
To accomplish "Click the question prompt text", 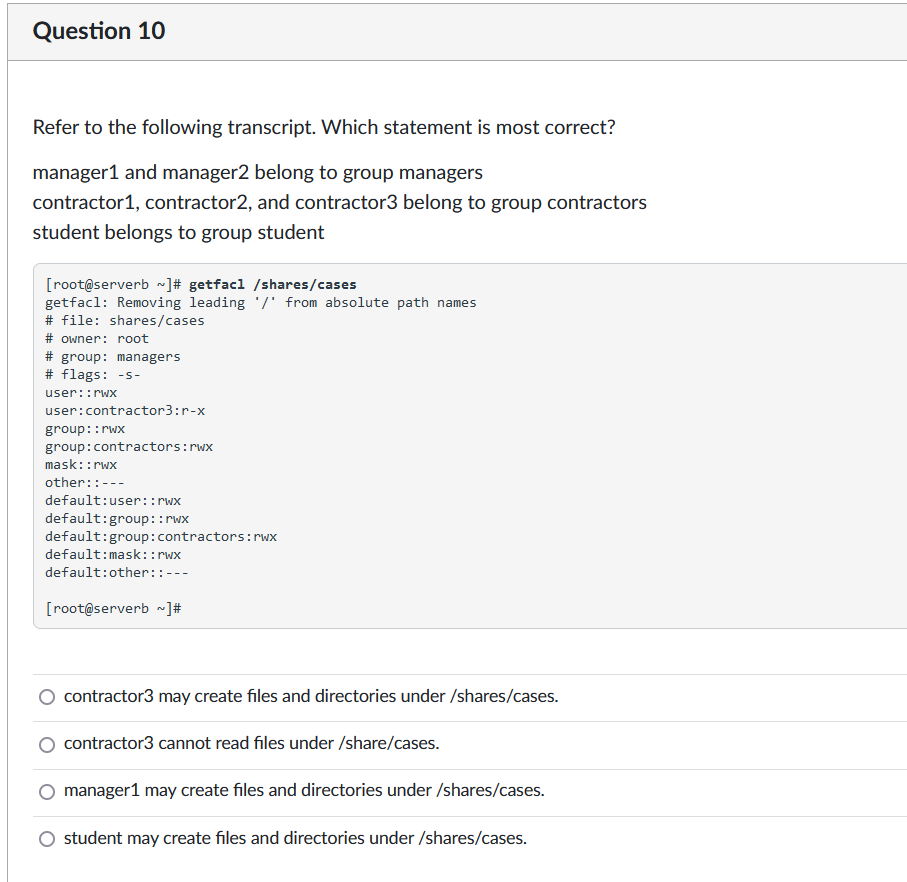I will tap(323, 127).
